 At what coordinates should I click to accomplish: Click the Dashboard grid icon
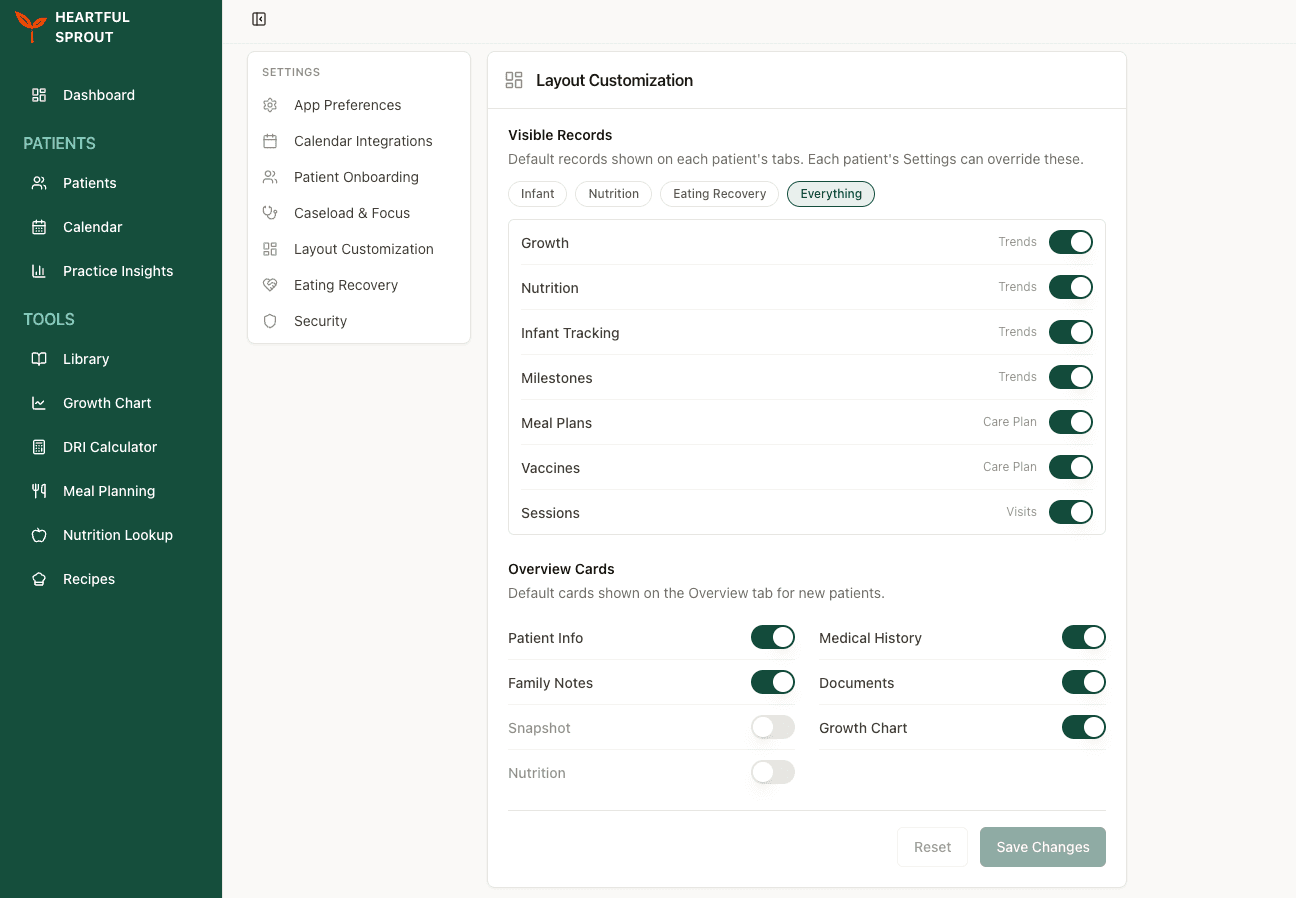[x=39, y=95]
